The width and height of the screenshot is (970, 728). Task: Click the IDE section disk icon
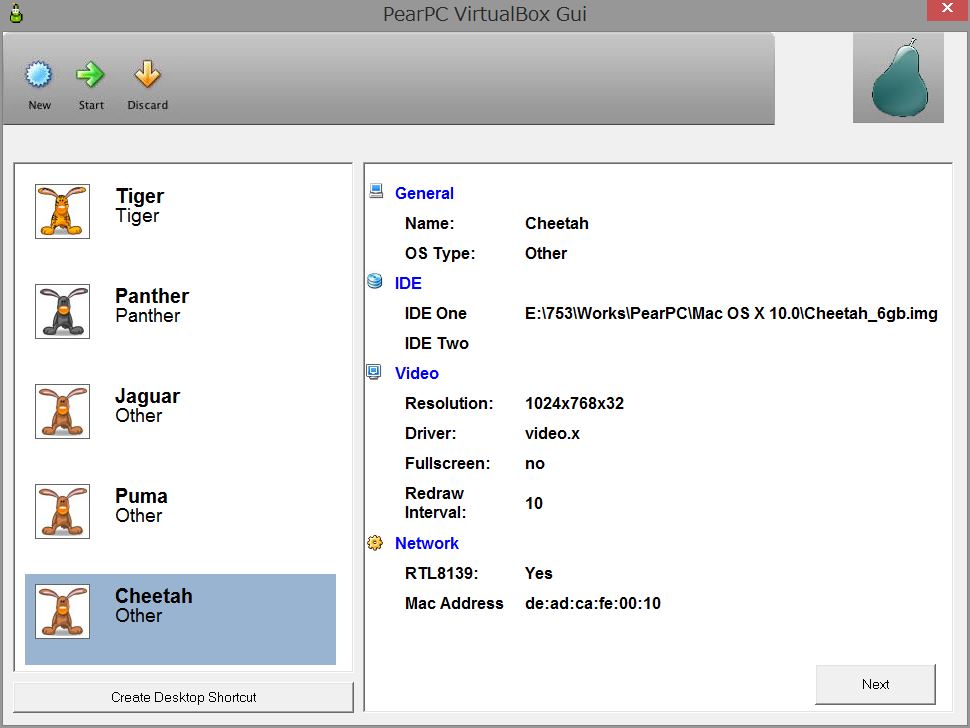(x=375, y=281)
